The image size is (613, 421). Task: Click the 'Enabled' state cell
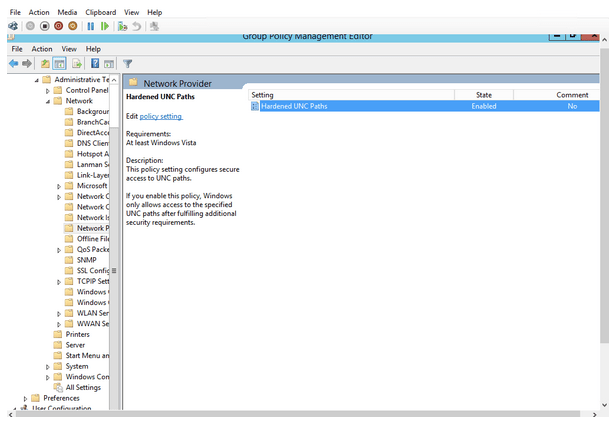484,106
